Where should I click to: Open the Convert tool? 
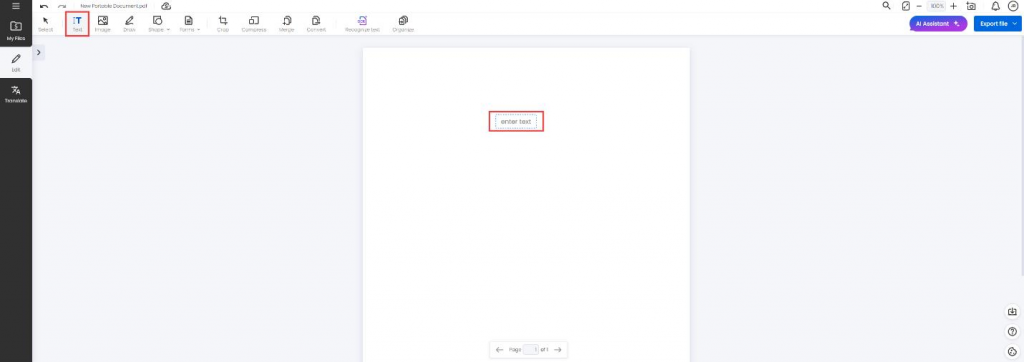316,24
